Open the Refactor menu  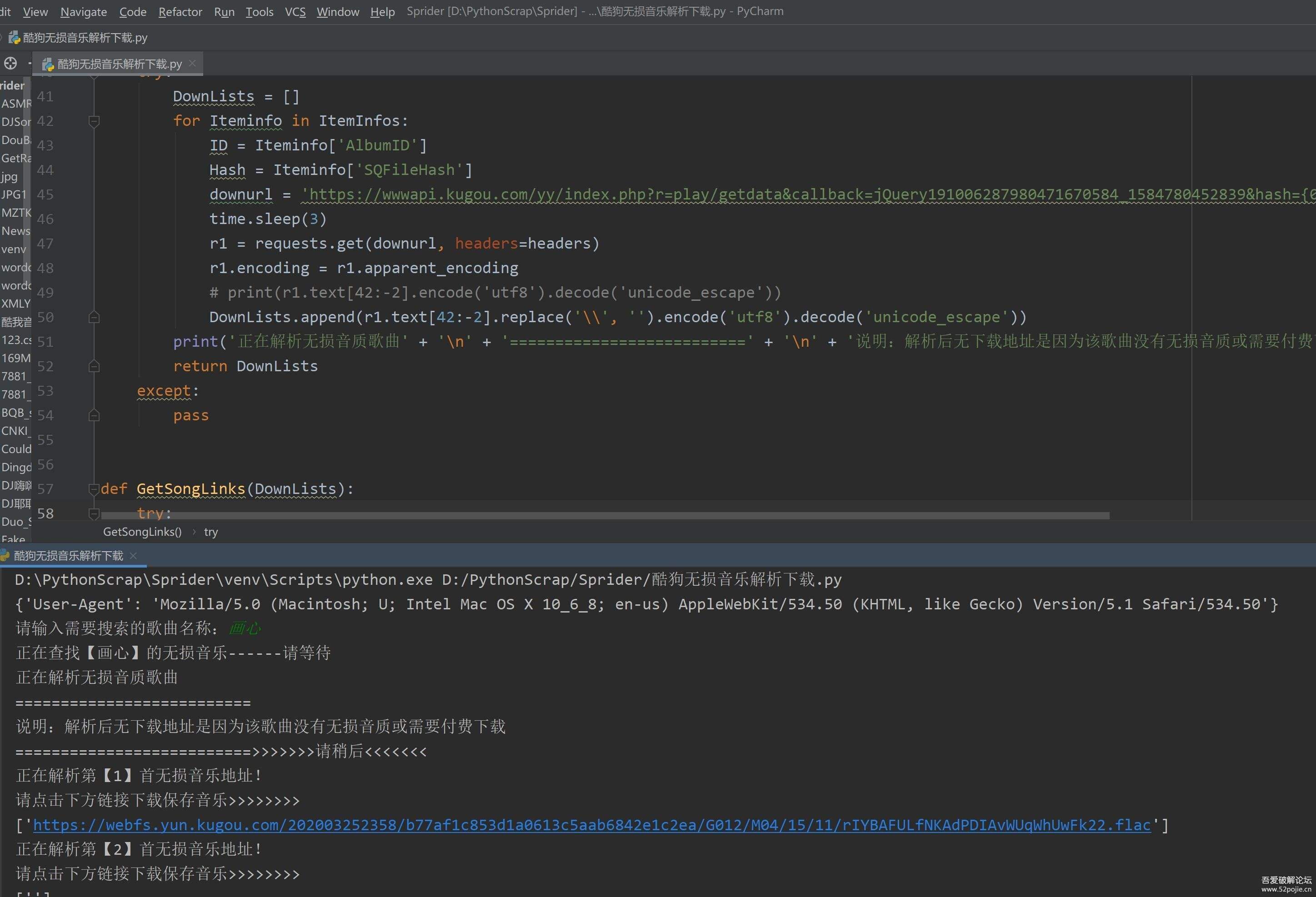click(x=180, y=11)
